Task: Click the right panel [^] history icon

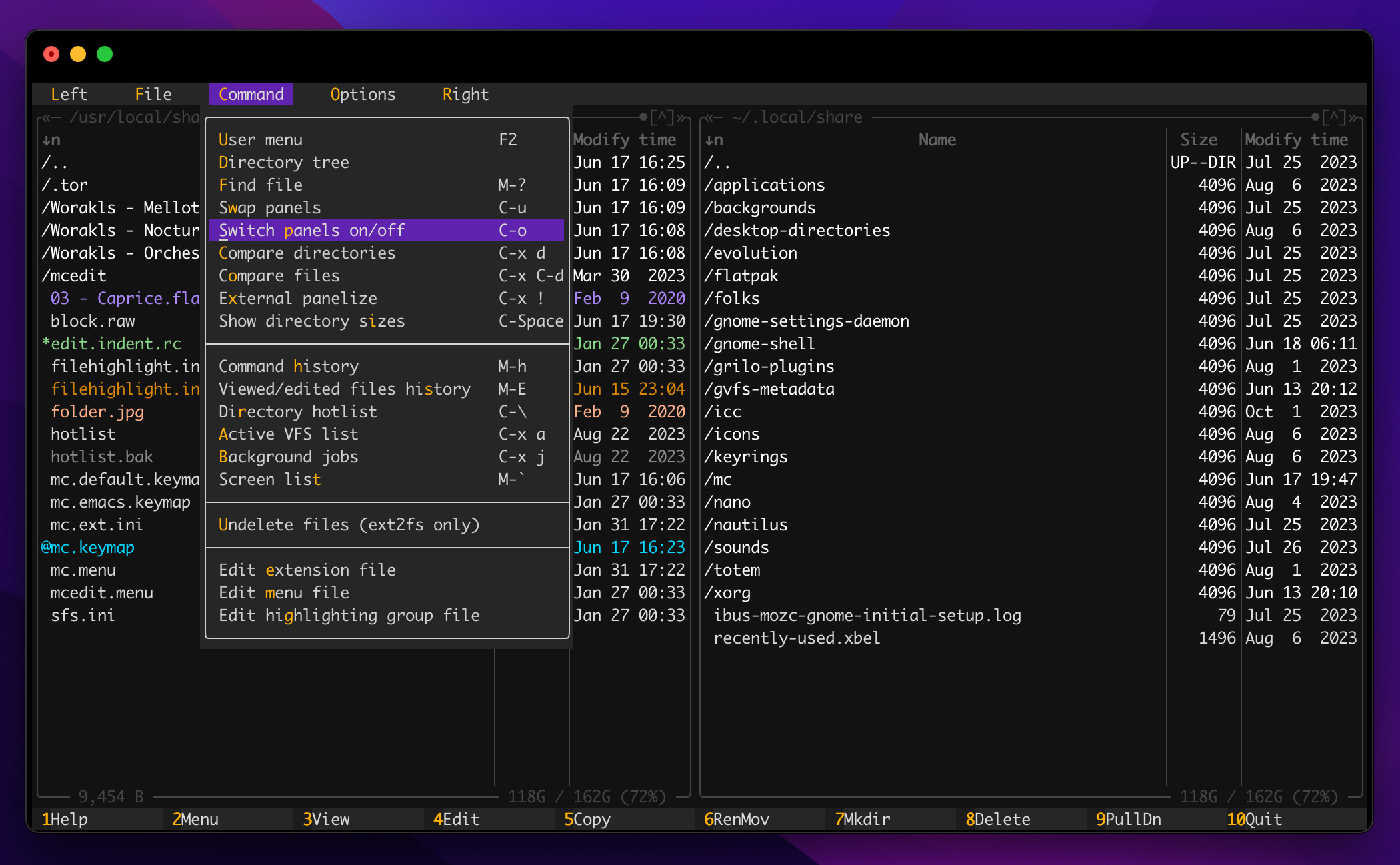Action: pos(1333,118)
